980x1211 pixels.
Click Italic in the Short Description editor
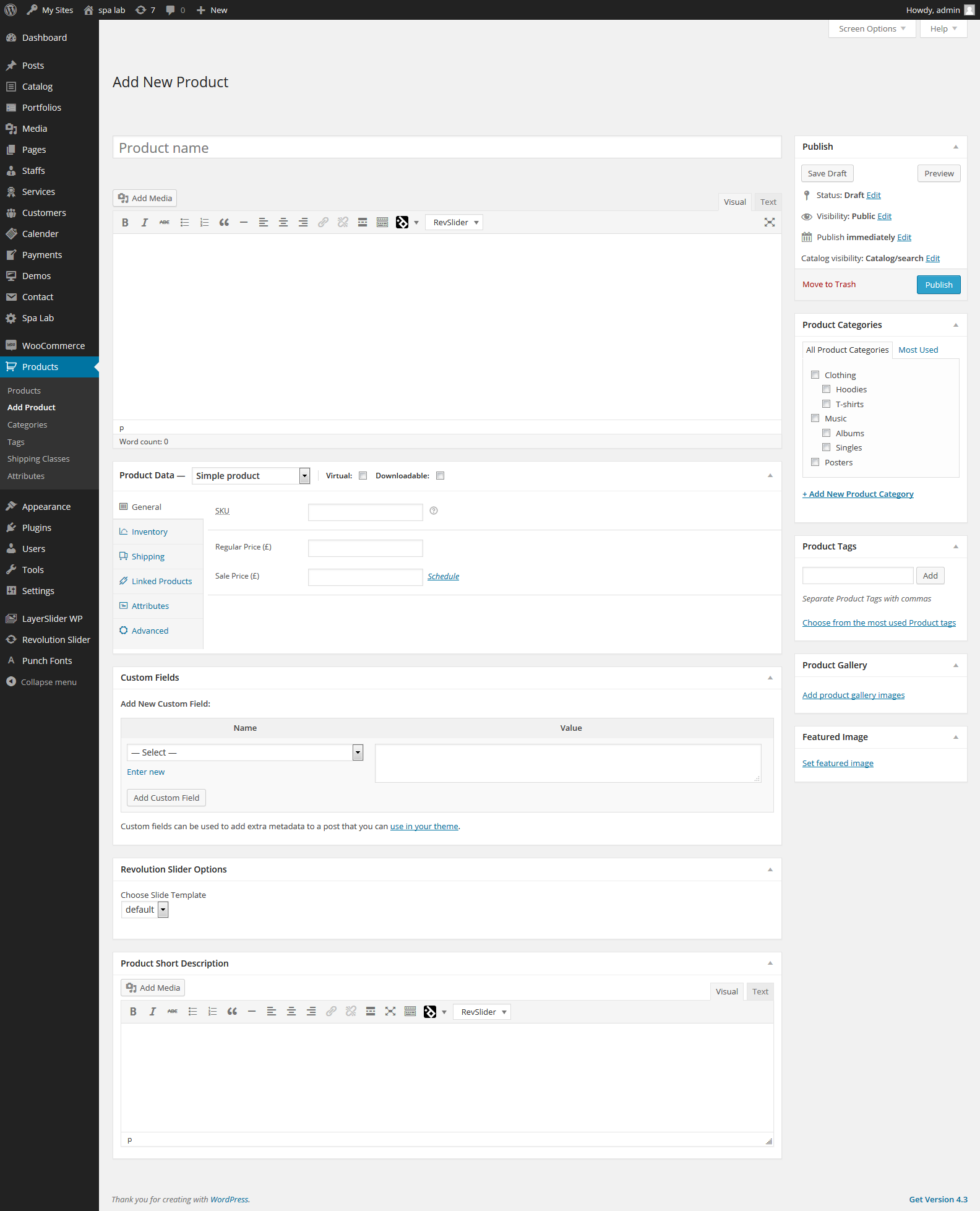click(153, 1012)
